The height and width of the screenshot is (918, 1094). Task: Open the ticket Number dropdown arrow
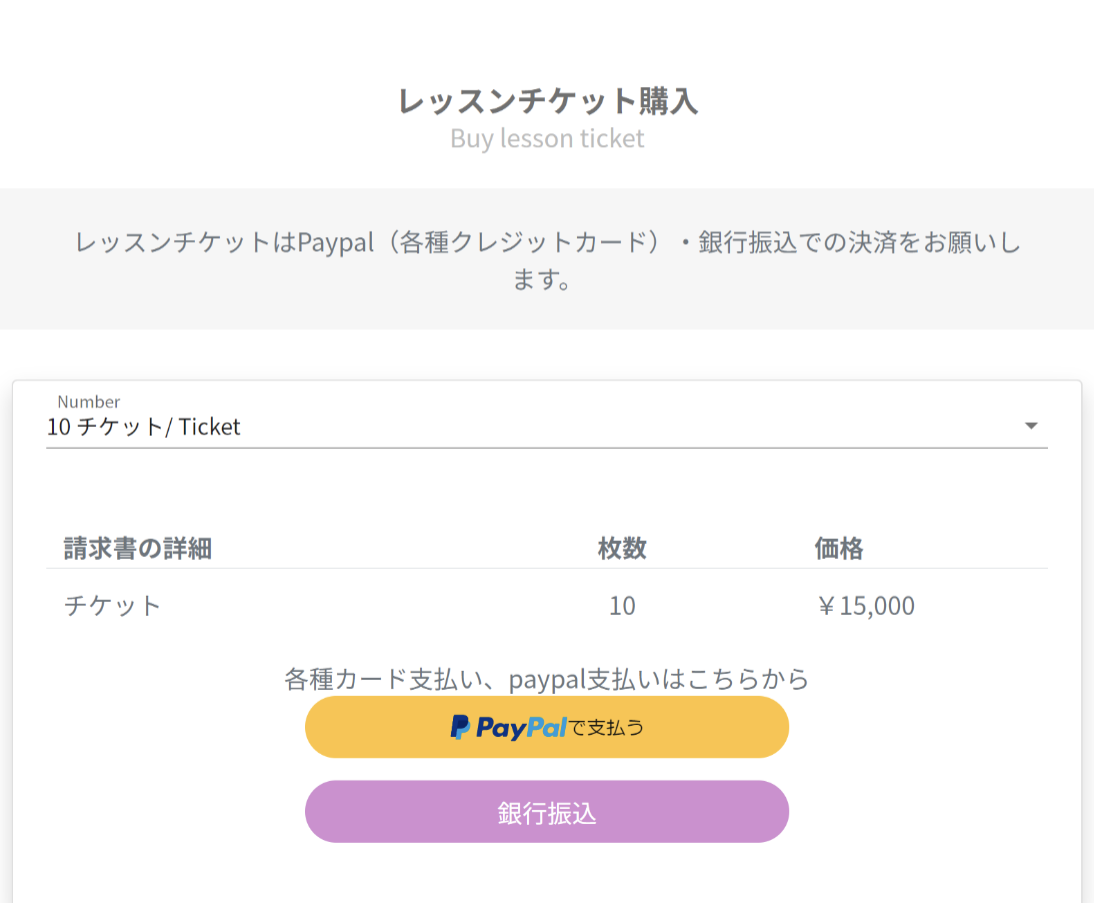pyautogui.click(x=1031, y=426)
